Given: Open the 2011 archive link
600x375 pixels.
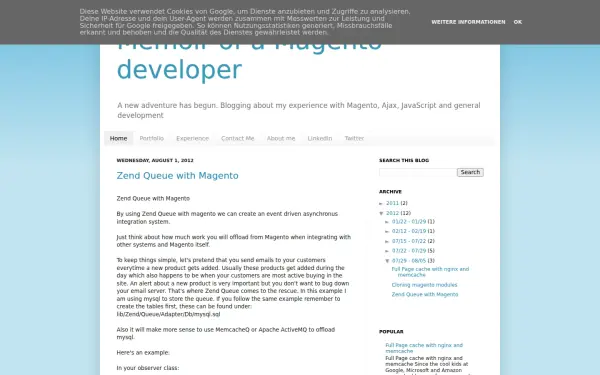Looking at the screenshot, I should tap(392, 203).
